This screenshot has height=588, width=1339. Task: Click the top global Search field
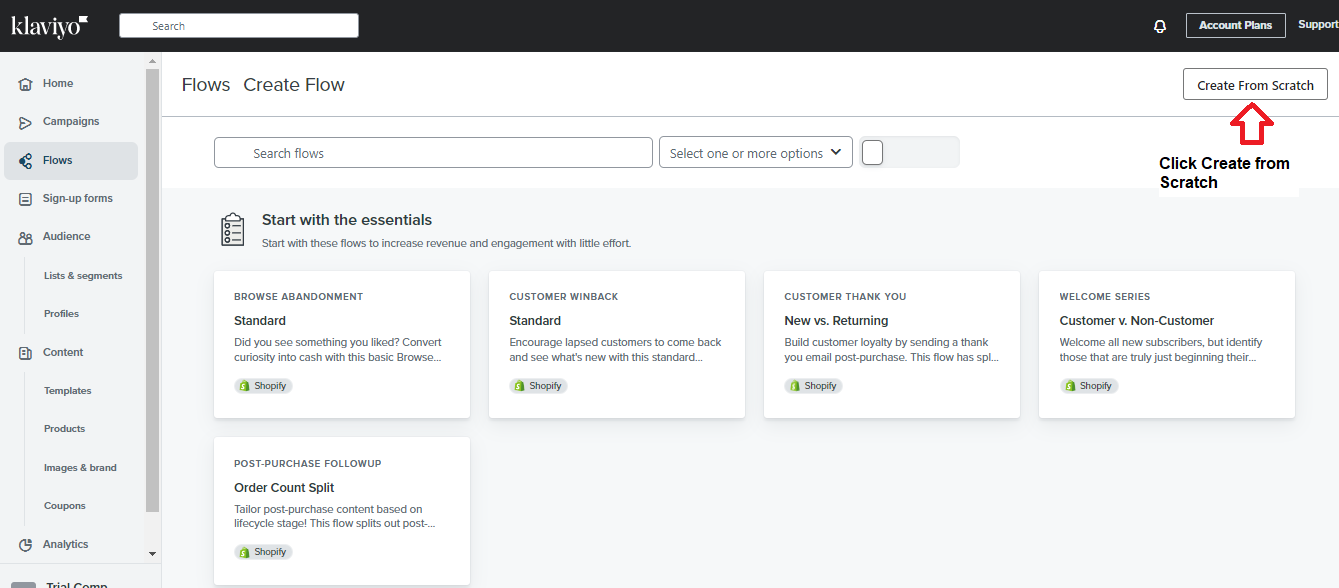coord(239,26)
